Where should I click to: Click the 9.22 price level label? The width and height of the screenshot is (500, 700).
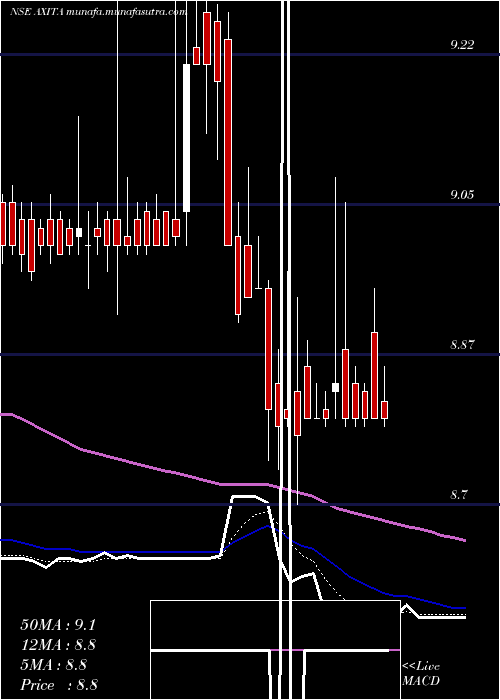[x=462, y=45]
